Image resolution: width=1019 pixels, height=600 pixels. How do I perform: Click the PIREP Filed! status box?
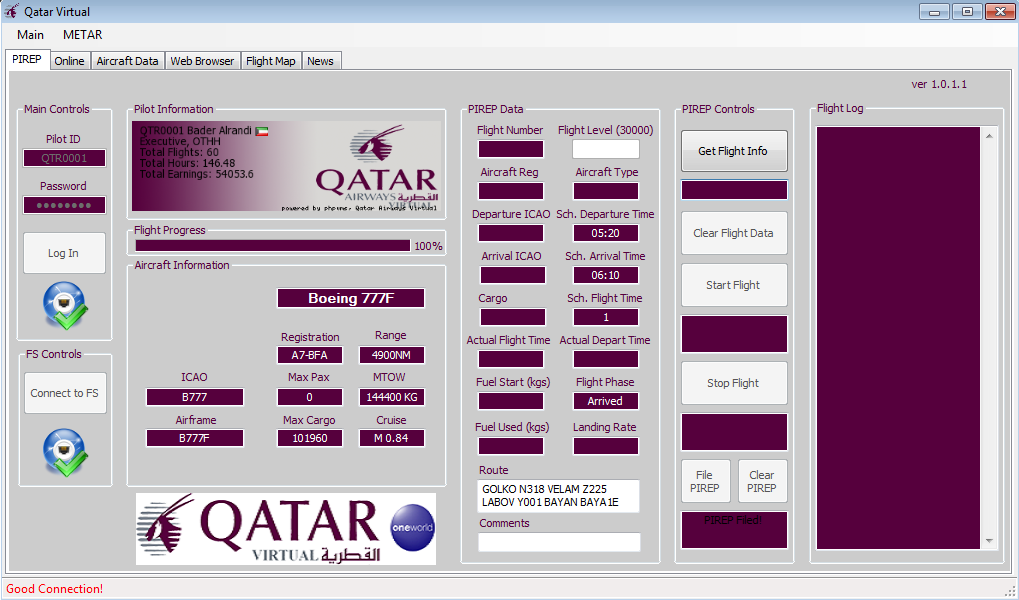pyautogui.click(x=734, y=530)
